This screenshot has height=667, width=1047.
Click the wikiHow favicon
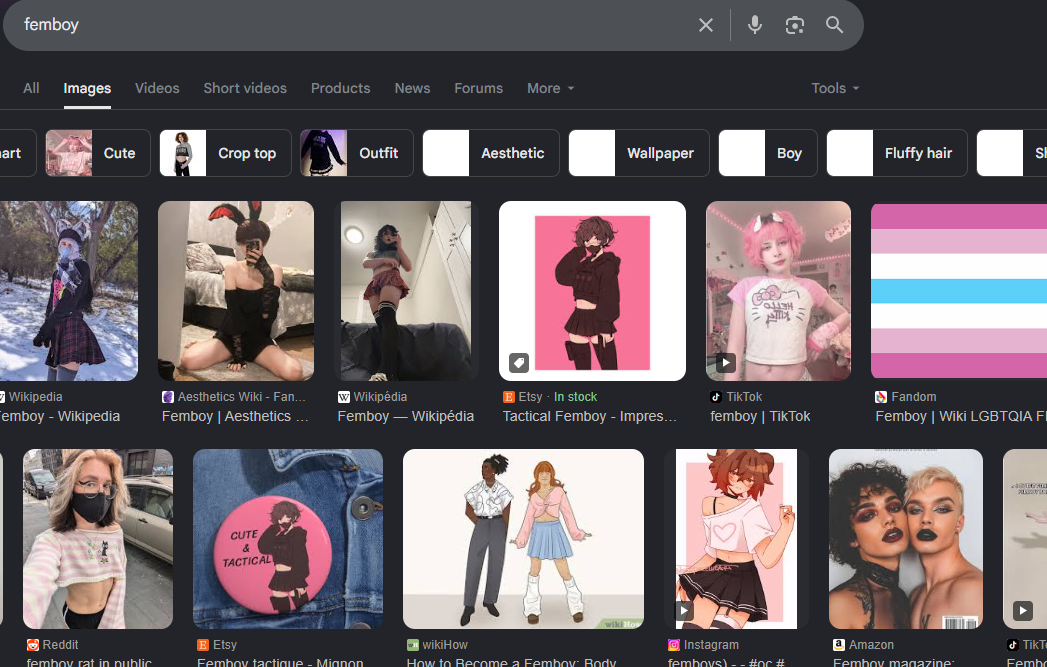click(413, 645)
